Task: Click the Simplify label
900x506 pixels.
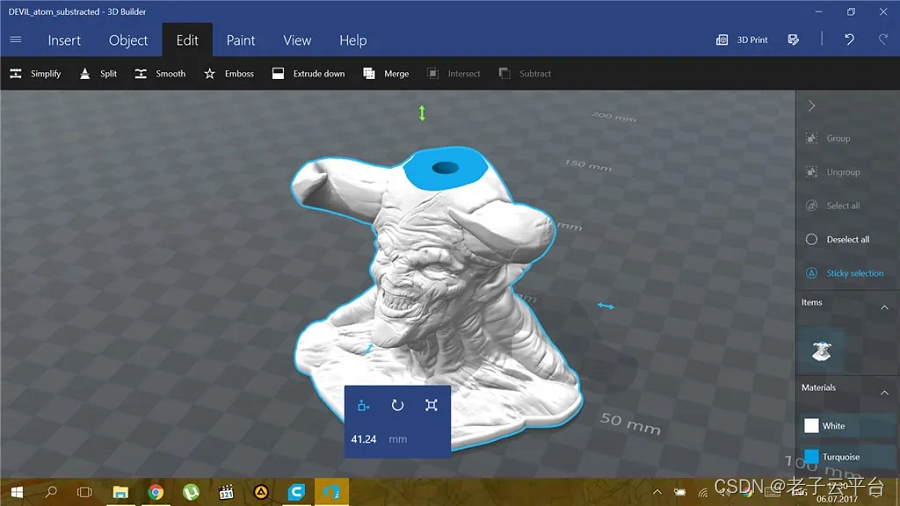Action: coord(46,73)
